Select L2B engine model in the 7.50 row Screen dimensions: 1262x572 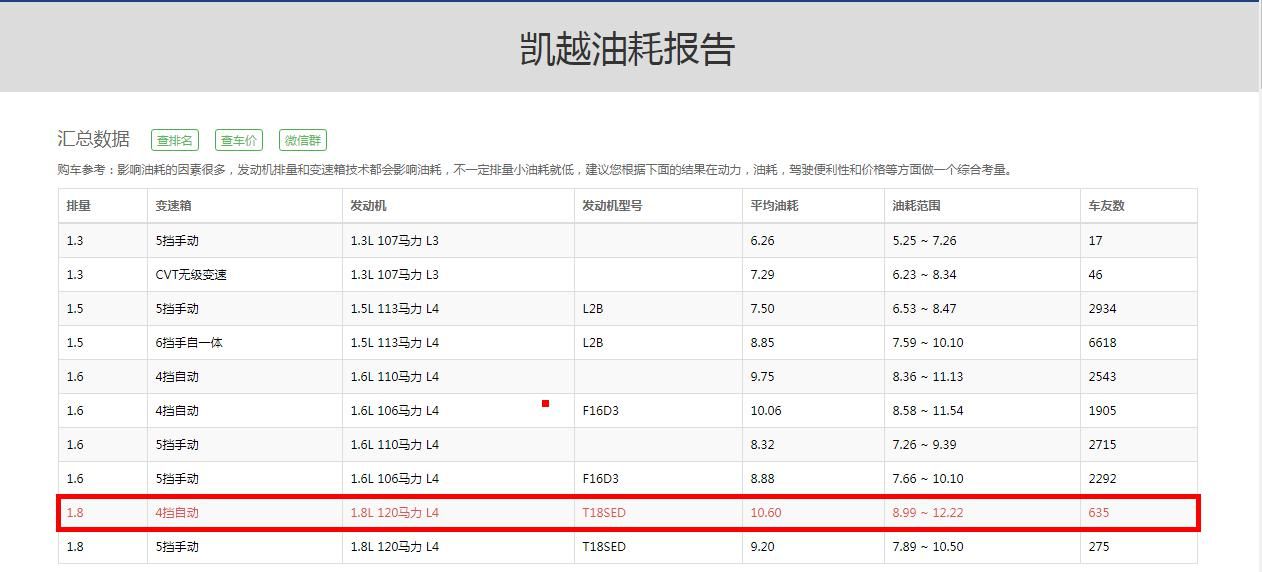click(x=593, y=308)
